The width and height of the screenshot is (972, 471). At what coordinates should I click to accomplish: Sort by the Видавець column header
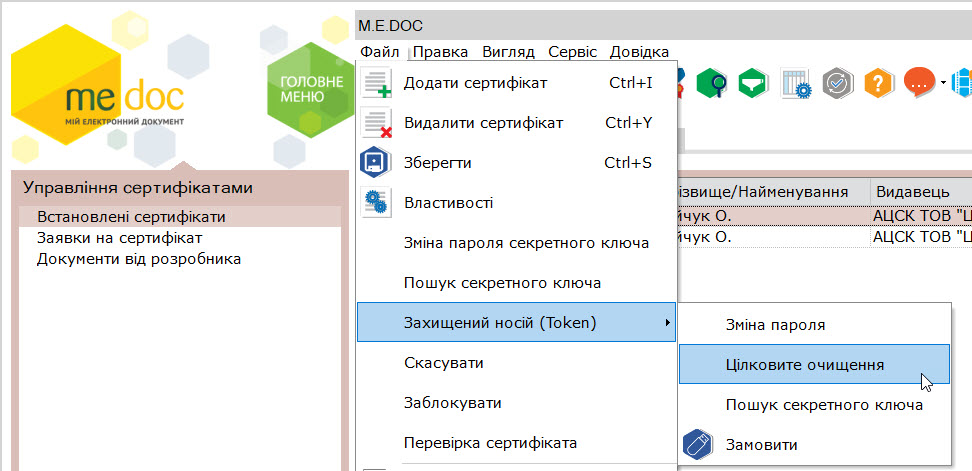921,192
